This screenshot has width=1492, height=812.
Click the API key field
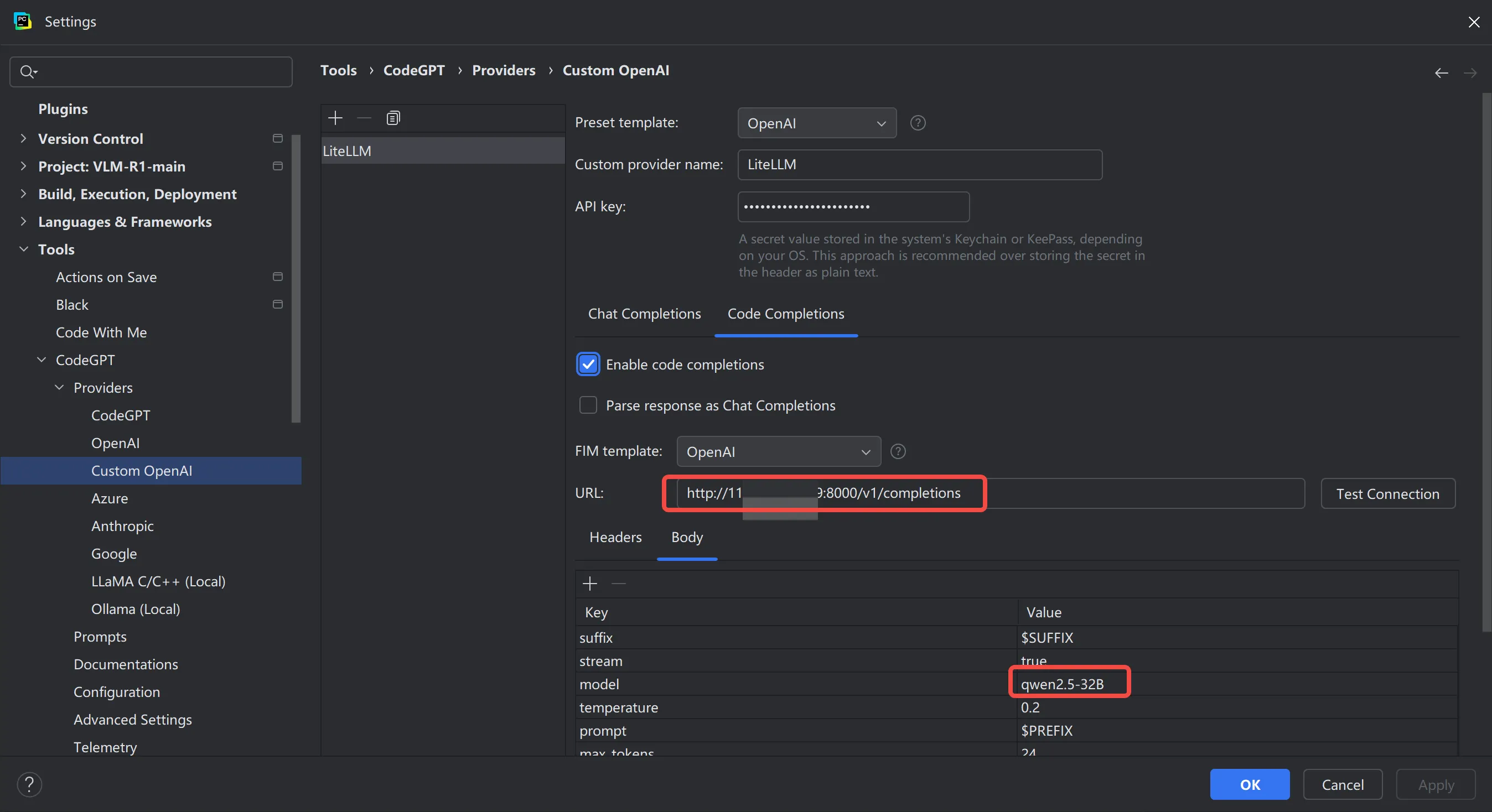click(853, 207)
